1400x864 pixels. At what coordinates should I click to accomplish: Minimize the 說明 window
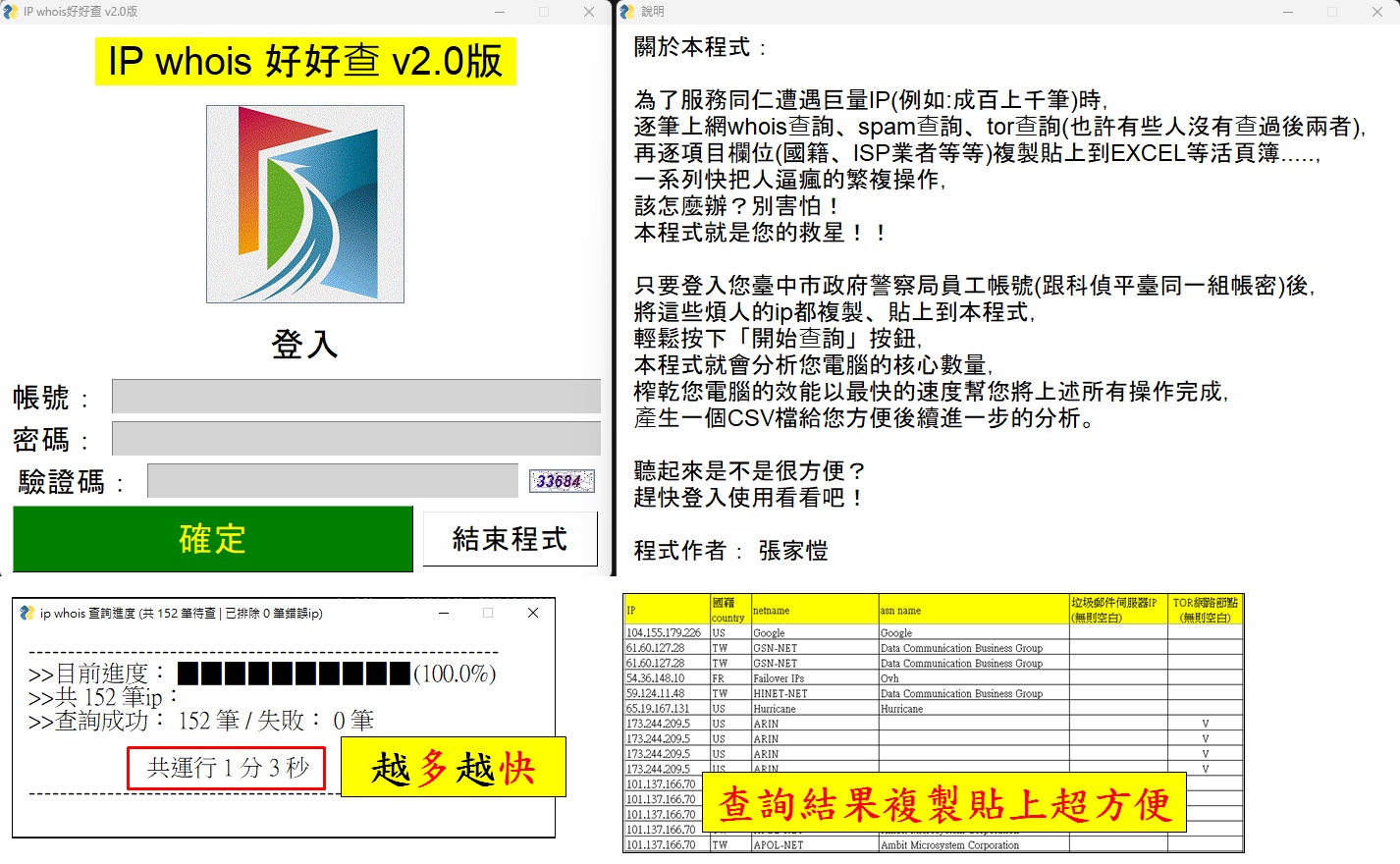point(1287,12)
